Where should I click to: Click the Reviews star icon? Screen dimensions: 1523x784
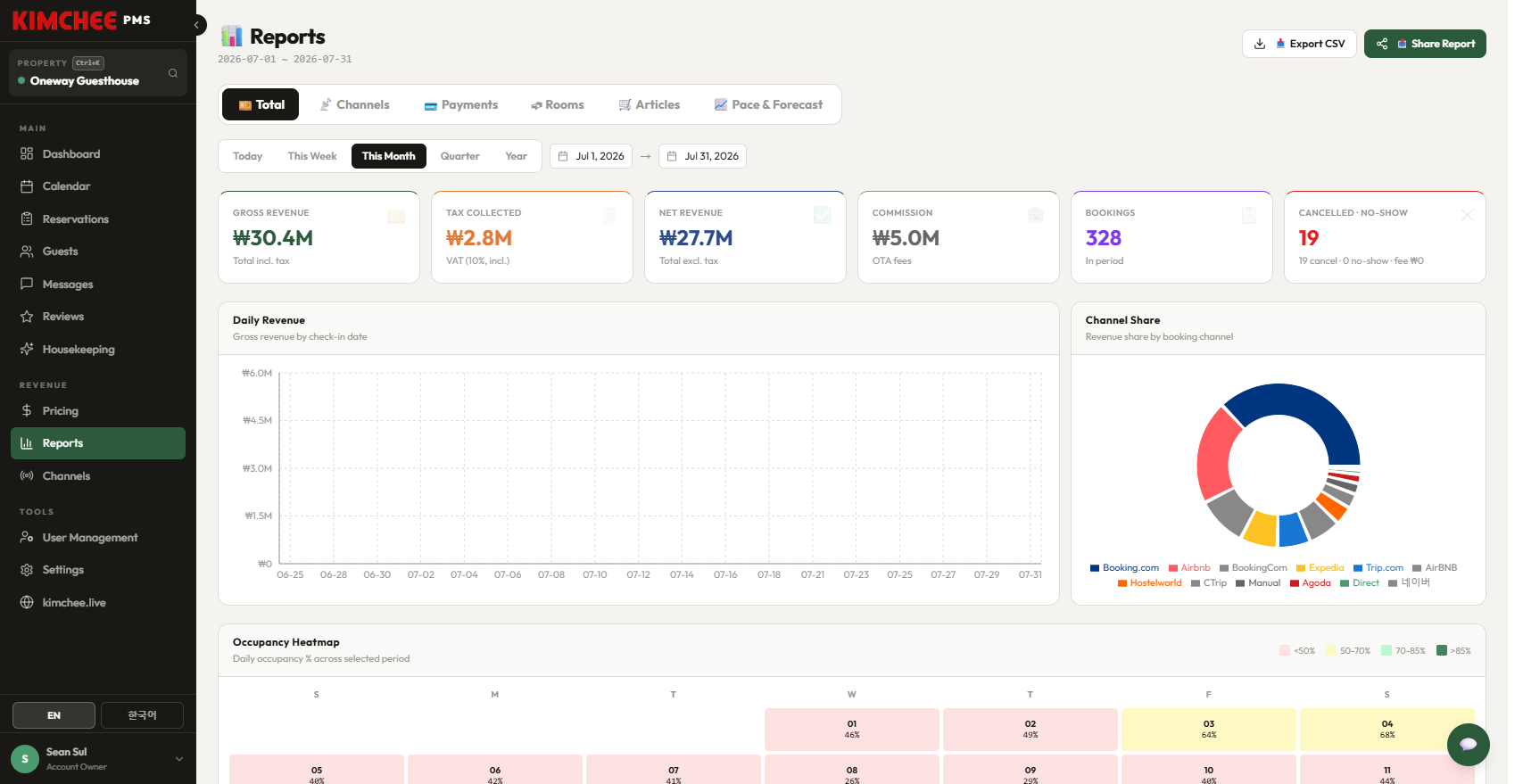(x=27, y=317)
